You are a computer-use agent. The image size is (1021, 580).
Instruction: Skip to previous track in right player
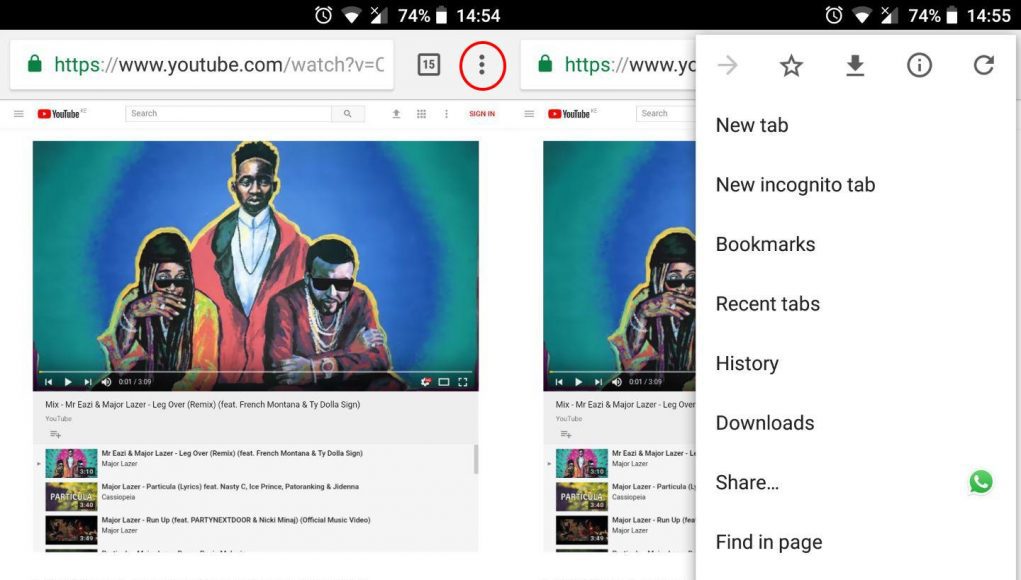559,382
